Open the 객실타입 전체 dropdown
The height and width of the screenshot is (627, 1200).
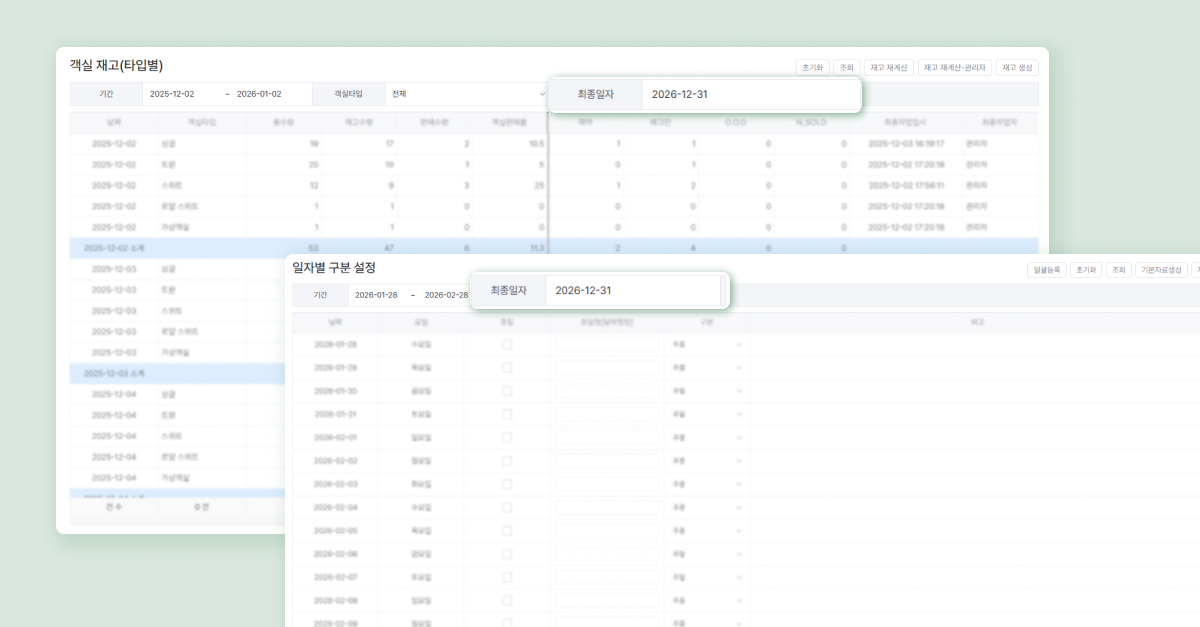[468, 94]
